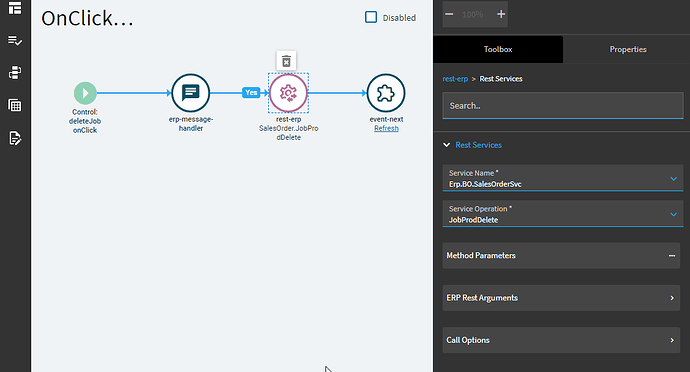Zoom out with the minus button
The width and height of the screenshot is (690, 372).
[x=449, y=14]
